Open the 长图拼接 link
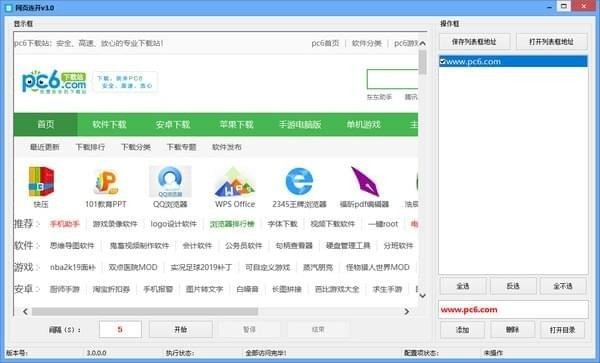The height and width of the screenshot is (363, 600). click(287, 289)
